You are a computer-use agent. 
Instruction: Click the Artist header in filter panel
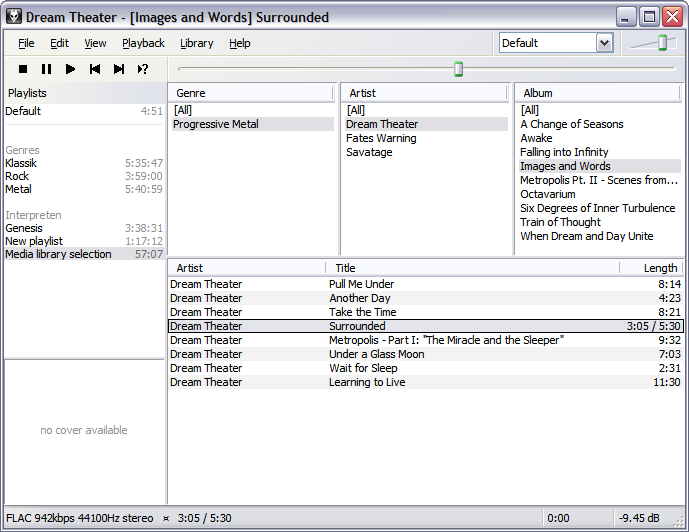pyautogui.click(x=424, y=93)
